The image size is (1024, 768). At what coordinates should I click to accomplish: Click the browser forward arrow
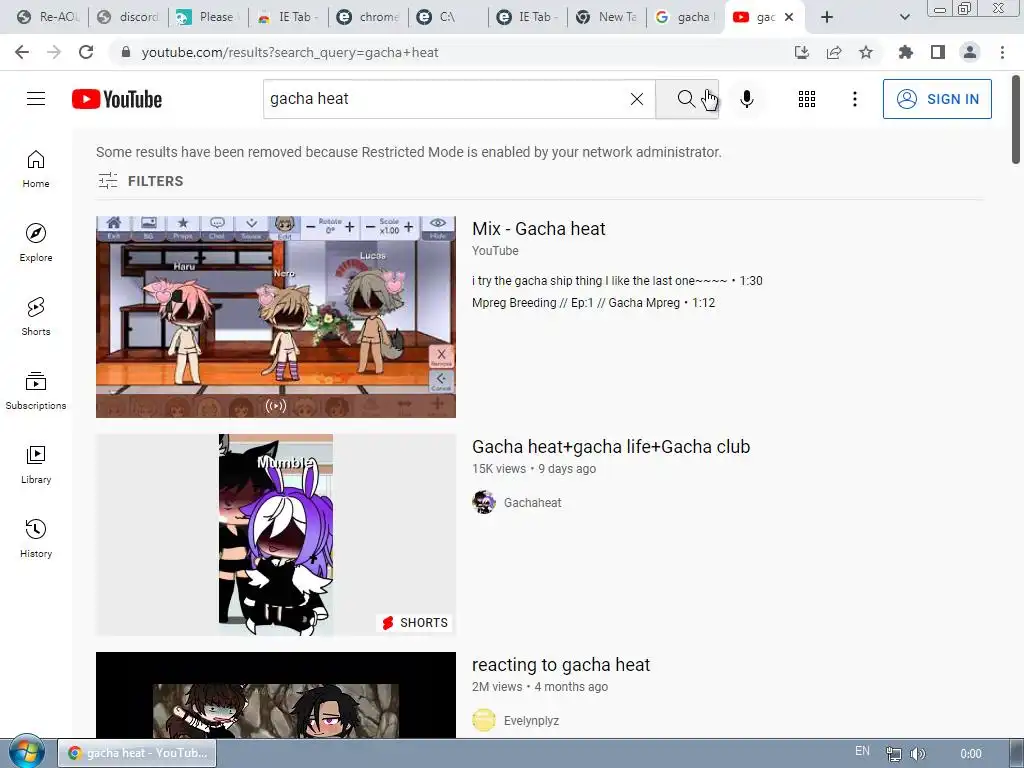(54, 52)
